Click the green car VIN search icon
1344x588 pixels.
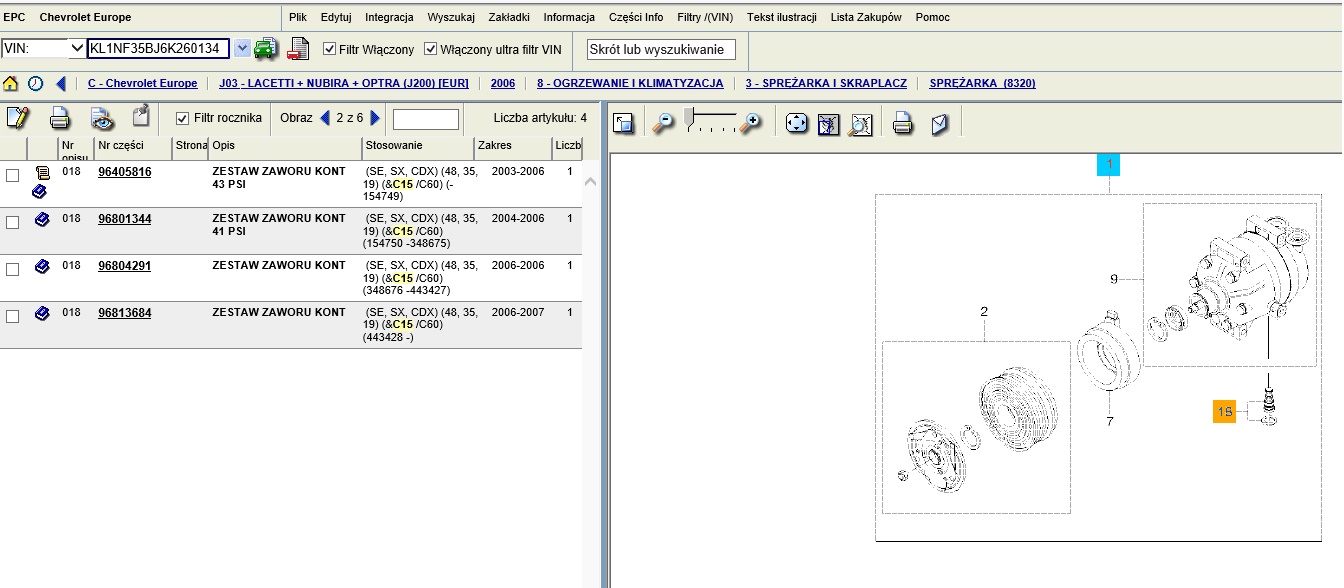pyautogui.click(x=265, y=48)
